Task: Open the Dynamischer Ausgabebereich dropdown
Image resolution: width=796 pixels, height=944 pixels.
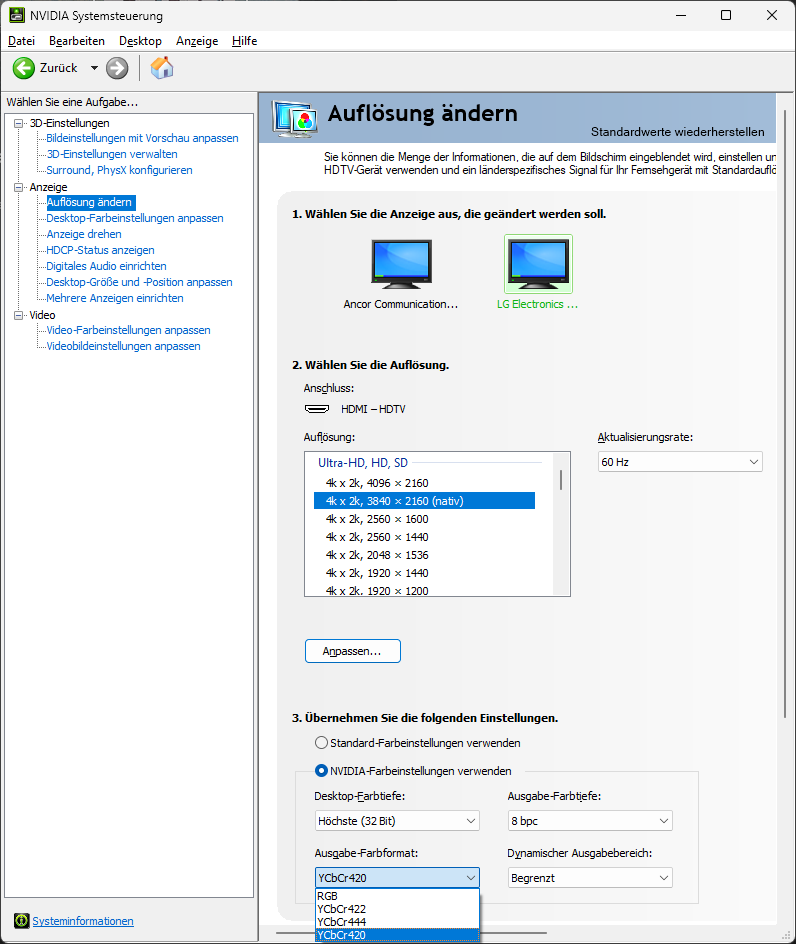Action: tap(590, 878)
